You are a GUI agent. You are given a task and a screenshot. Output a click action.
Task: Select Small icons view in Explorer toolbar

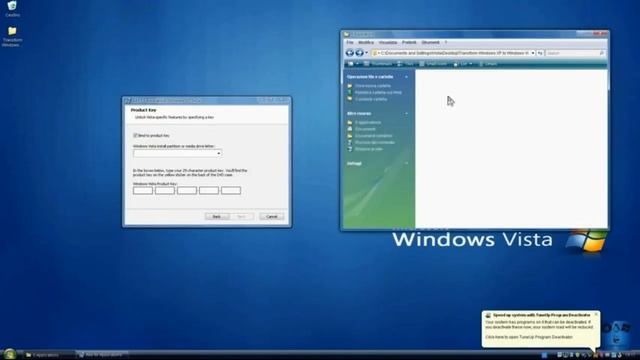(x=433, y=64)
